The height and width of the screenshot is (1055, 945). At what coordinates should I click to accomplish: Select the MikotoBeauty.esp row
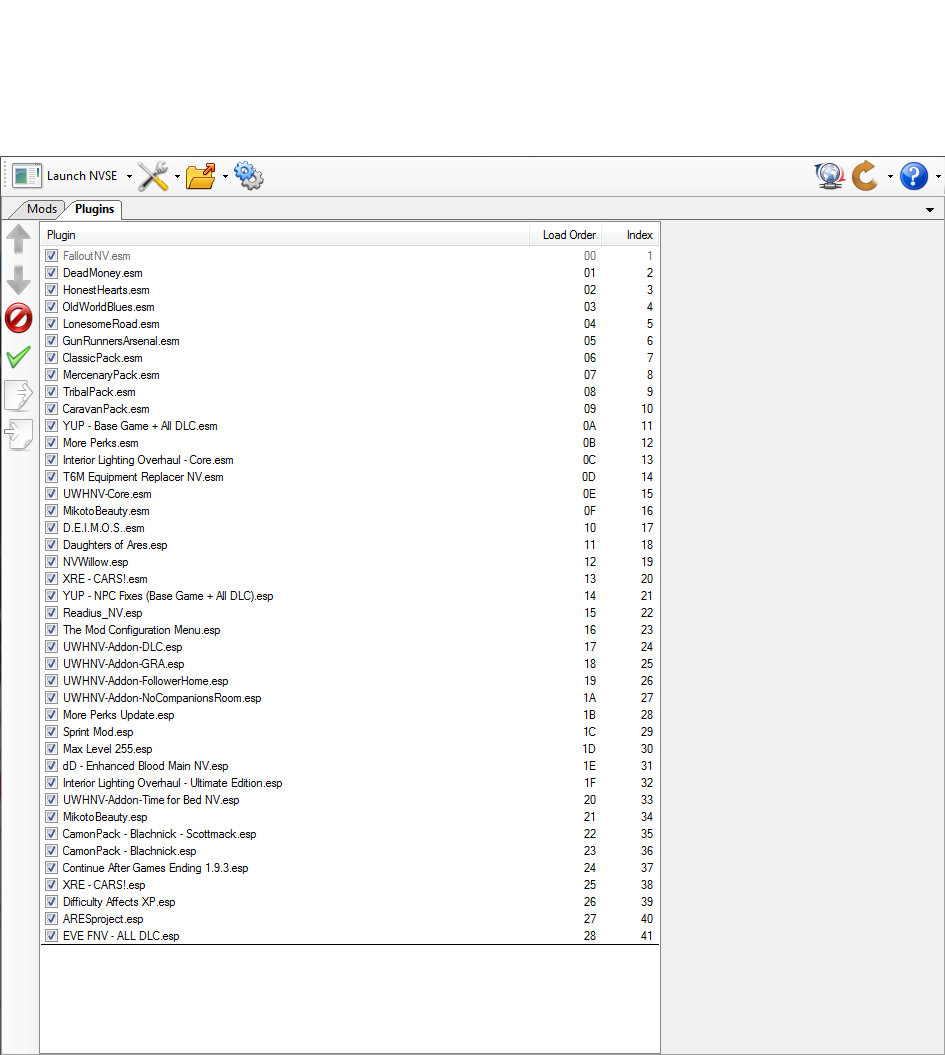350,816
